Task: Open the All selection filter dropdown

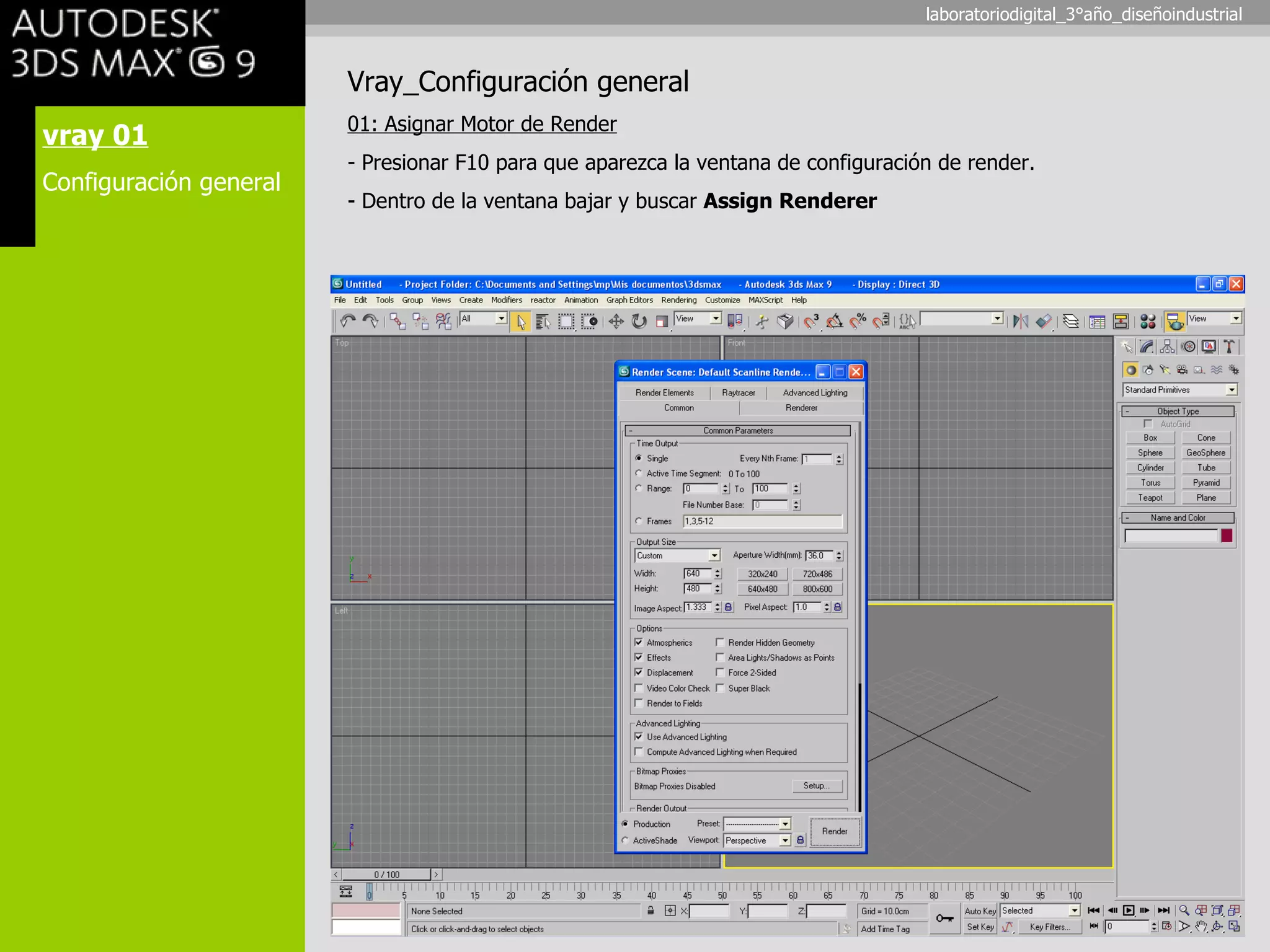Action: click(x=483, y=319)
